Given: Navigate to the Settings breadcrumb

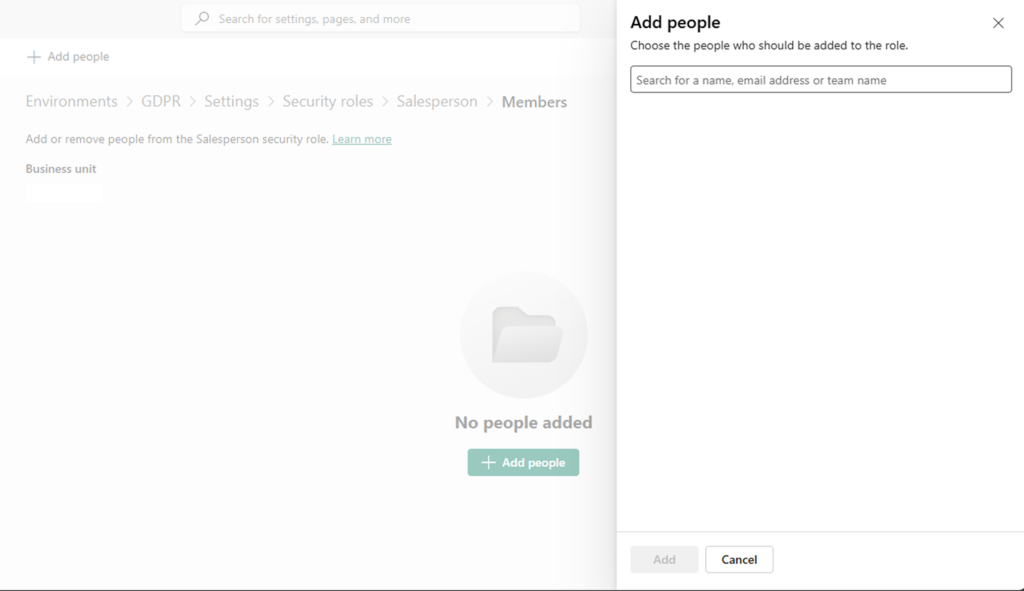Looking at the screenshot, I should pyautogui.click(x=231, y=102).
